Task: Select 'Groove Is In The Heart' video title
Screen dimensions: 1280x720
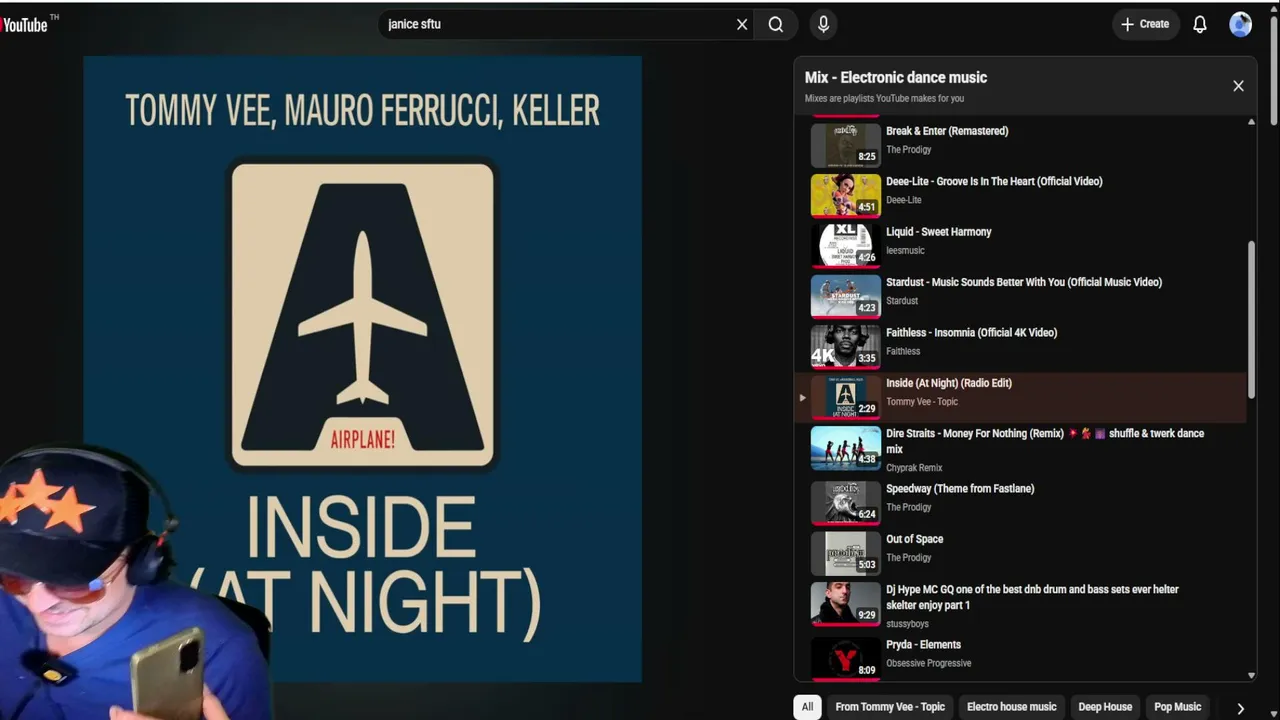Action: pos(994,181)
